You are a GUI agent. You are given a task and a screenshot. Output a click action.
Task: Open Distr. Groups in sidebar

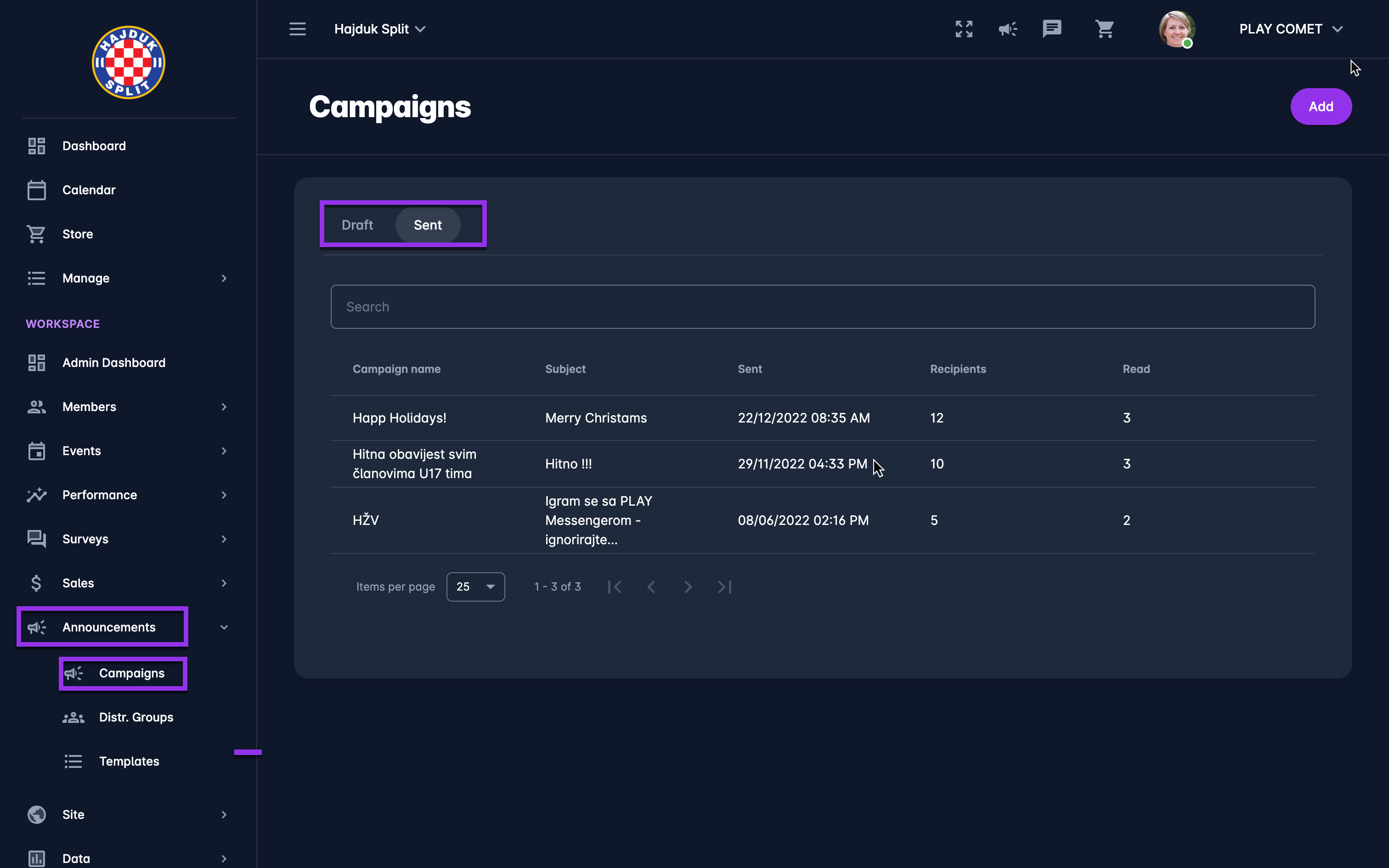coord(136,717)
